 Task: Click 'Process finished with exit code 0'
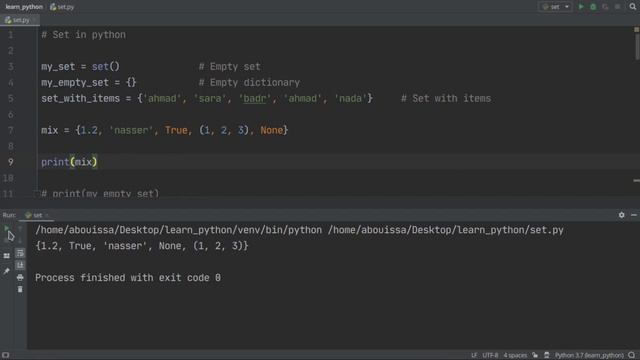[128, 278]
